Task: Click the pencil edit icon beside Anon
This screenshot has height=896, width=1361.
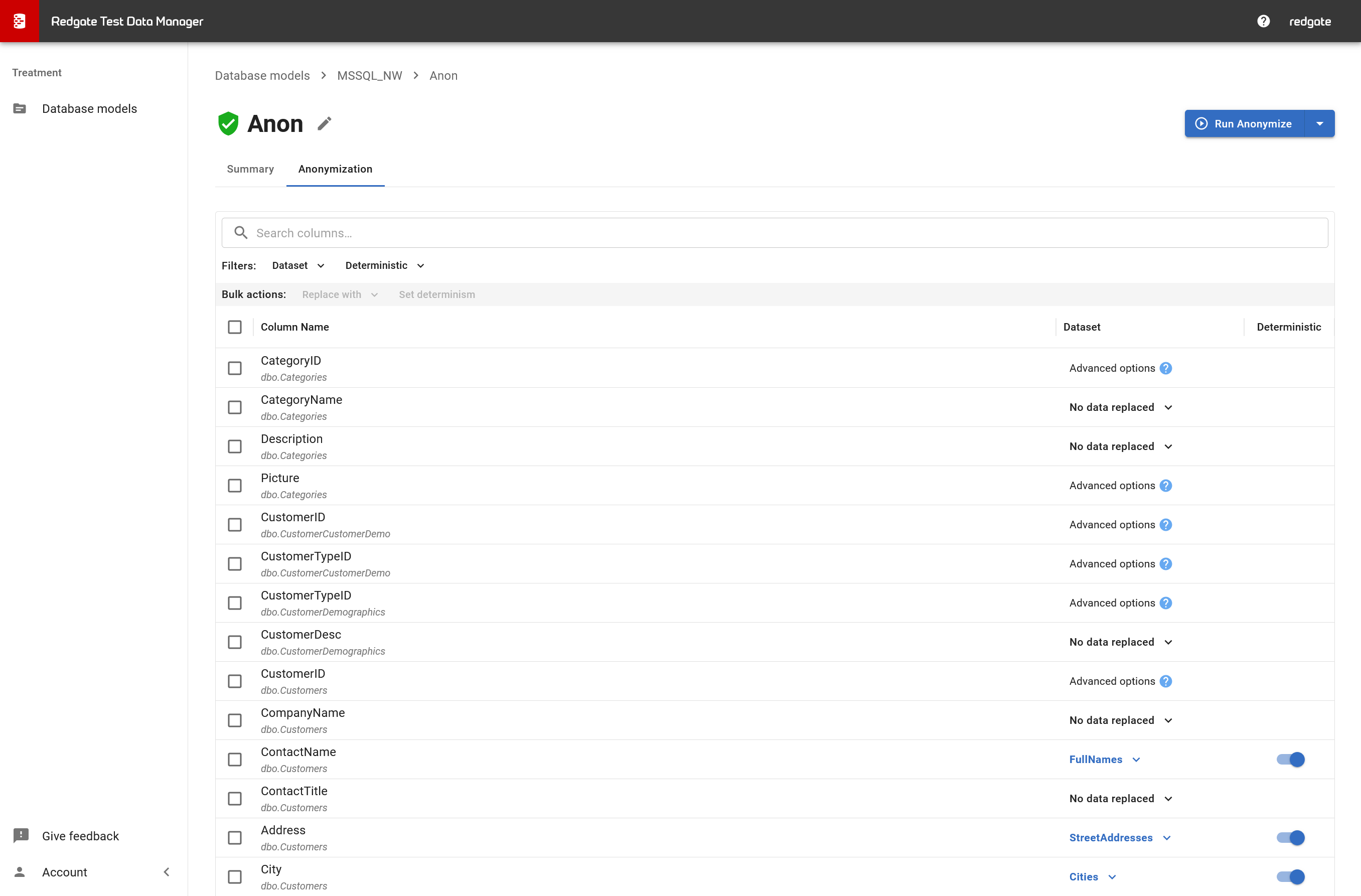Action: click(324, 123)
